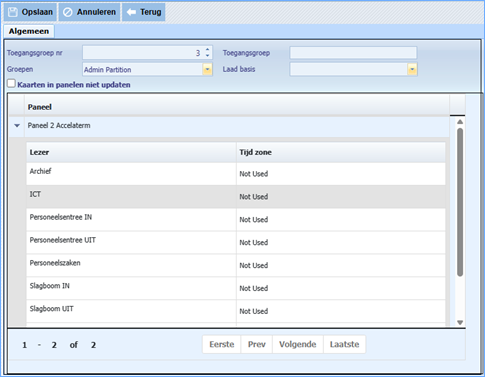The width and height of the screenshot is (485, 377).
Task: Click Not Used for Slagboom IN
Action: 254,288
